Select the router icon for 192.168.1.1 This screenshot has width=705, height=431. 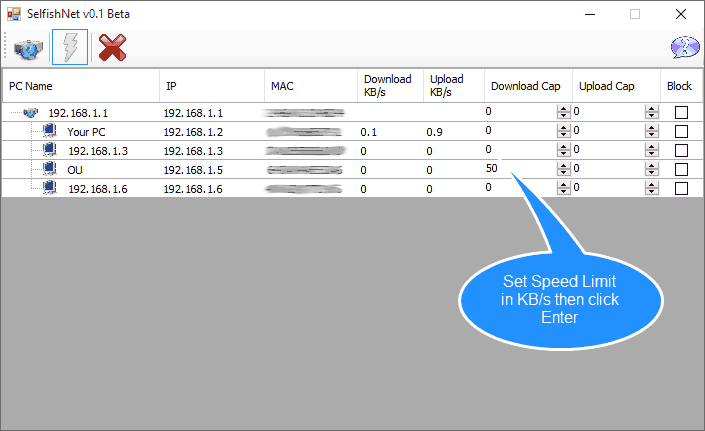[x=31, y=112]
